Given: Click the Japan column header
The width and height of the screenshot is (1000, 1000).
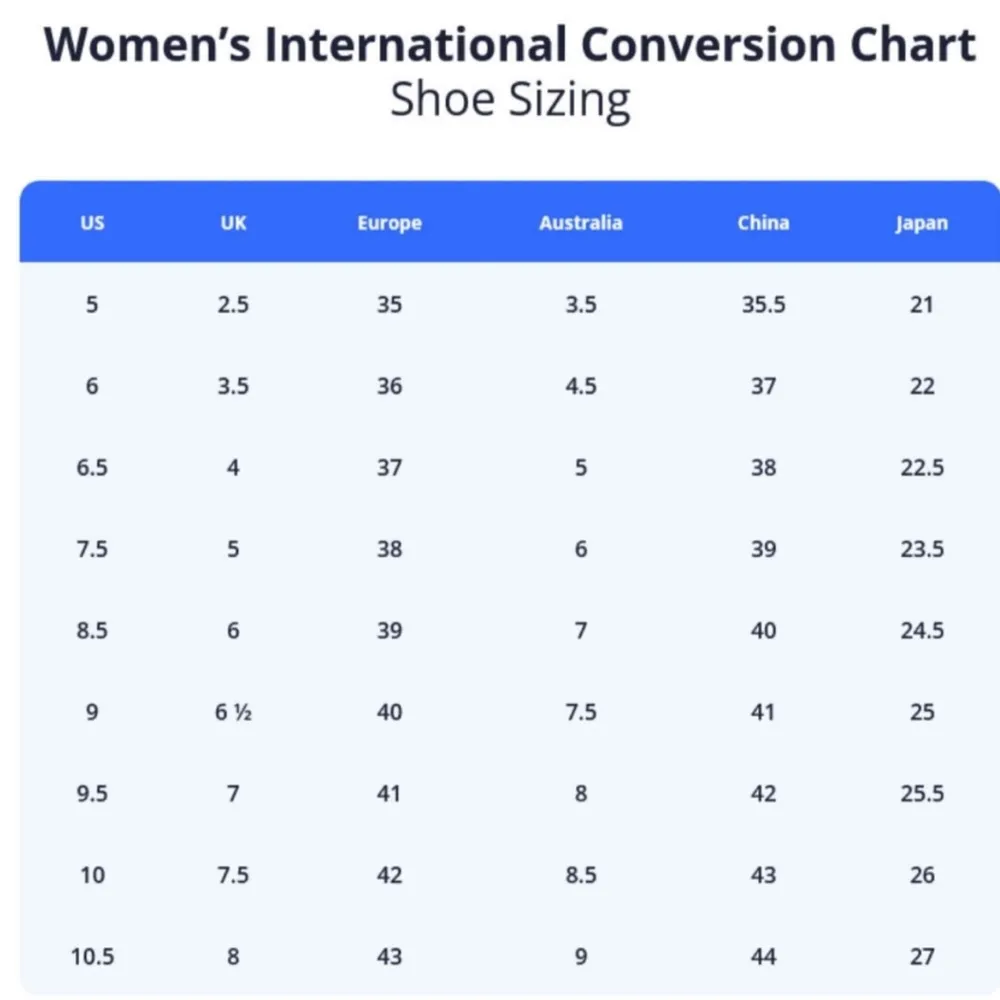Looking at the screenshot, I should pyautogui.click(x=921, y=223).
